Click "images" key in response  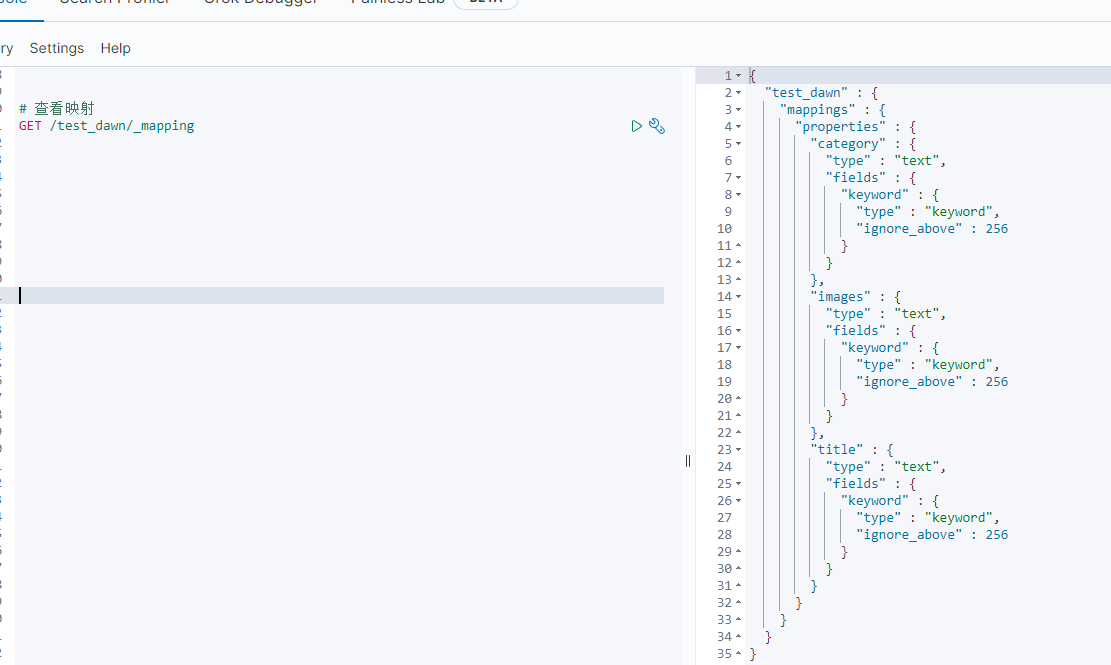pos(840,297)
